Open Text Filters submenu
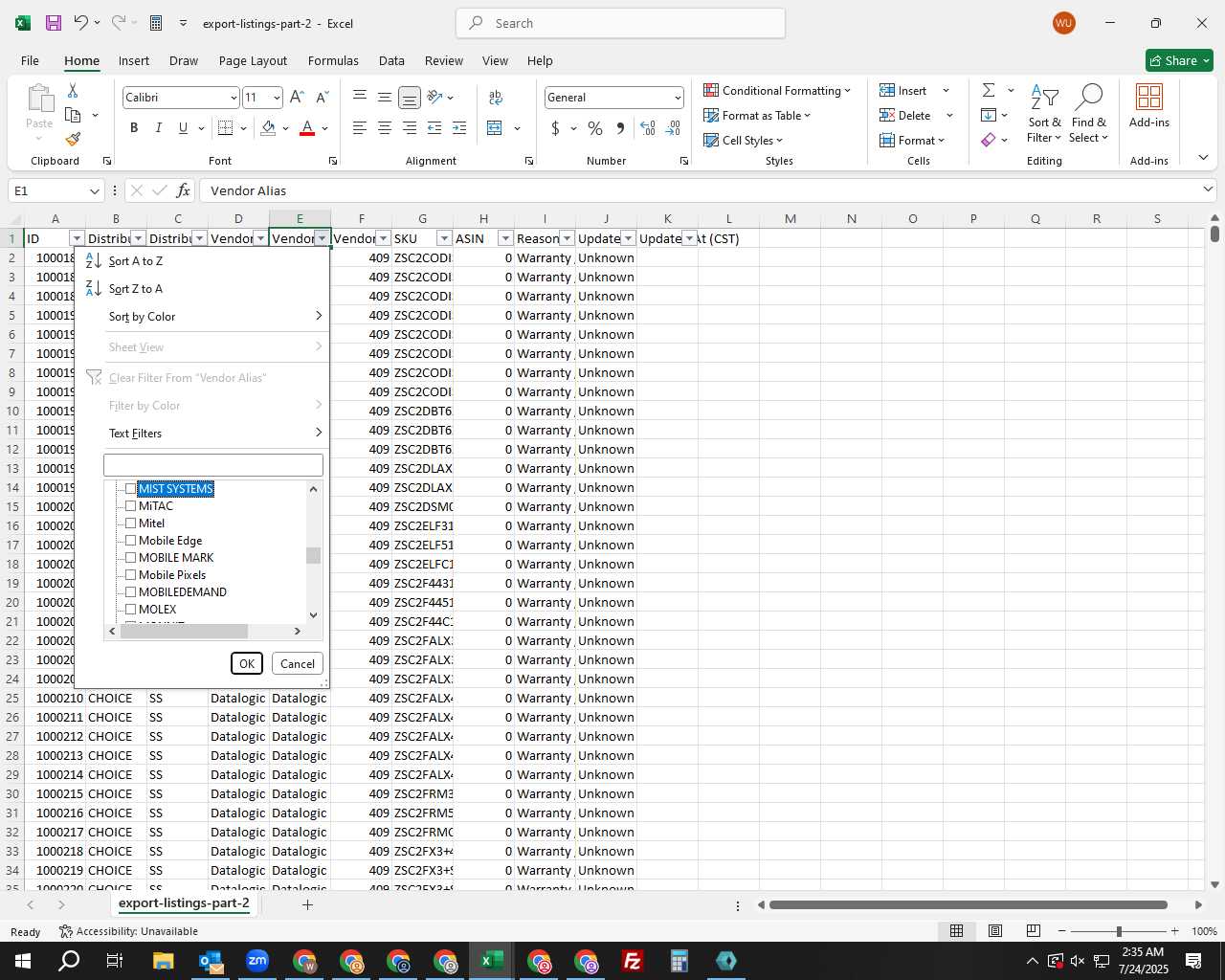1225x980 pixels. click(x=203, y=434)
